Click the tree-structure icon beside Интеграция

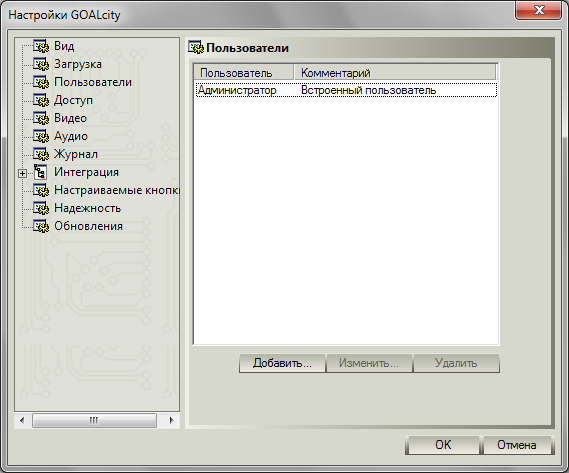click(40, 172)
